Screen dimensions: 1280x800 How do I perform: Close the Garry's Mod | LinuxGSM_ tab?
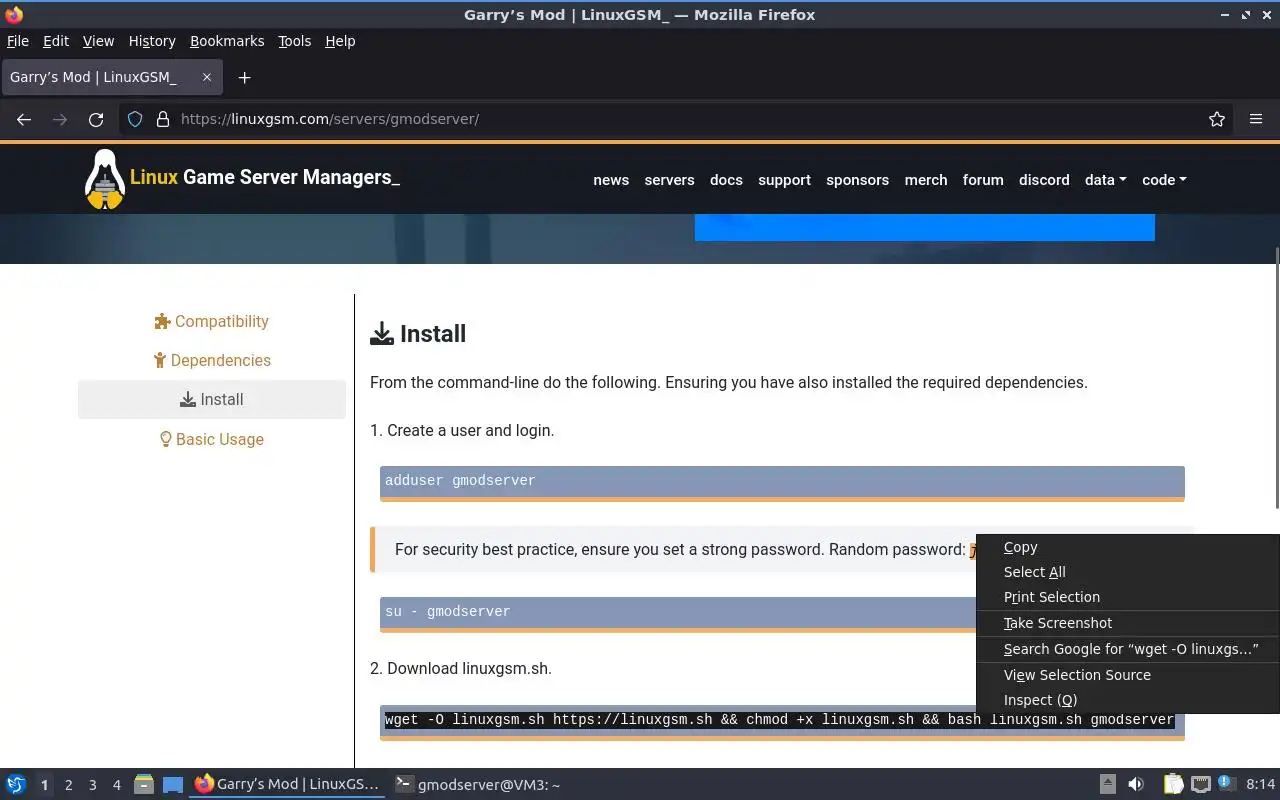[x=207, y=77]
